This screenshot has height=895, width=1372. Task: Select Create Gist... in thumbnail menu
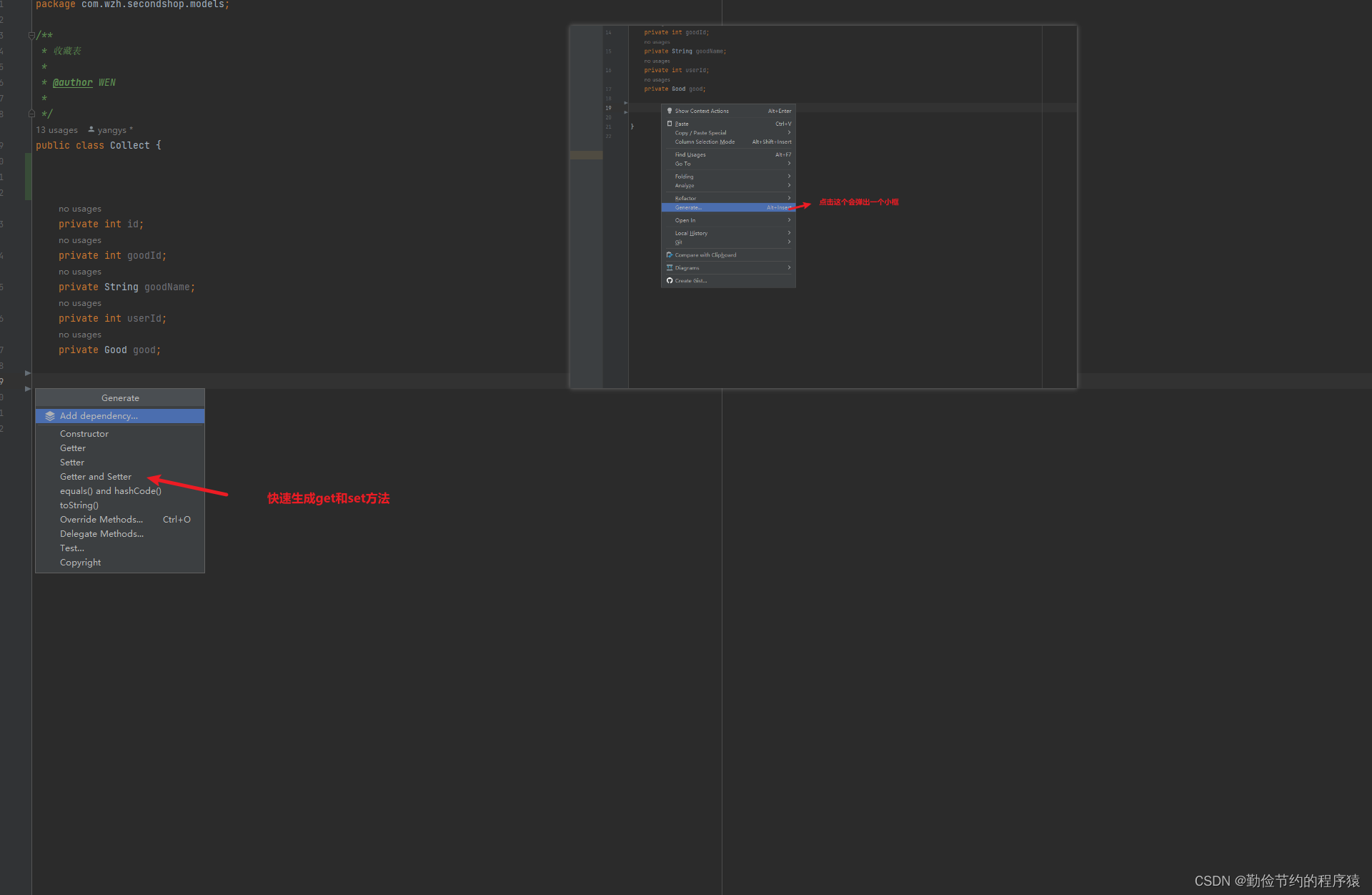point(729,281)
